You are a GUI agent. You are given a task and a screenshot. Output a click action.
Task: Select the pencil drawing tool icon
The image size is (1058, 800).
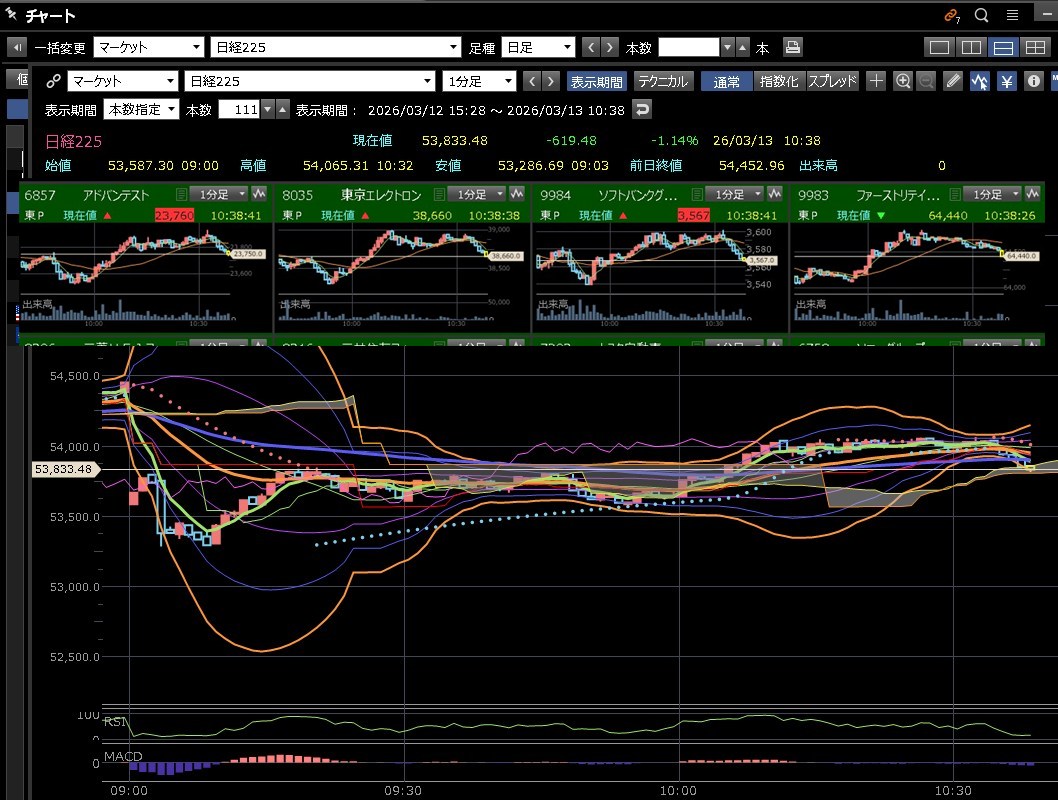click(954, 81)
